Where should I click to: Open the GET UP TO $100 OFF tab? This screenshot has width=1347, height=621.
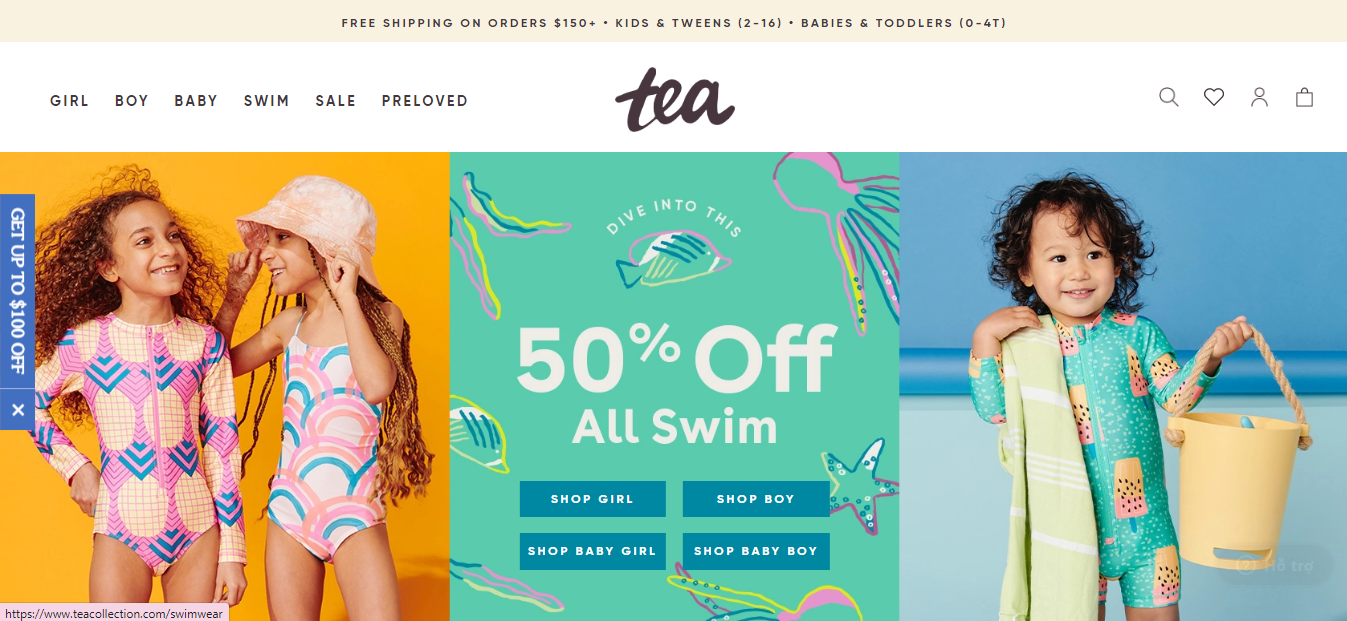17,291
